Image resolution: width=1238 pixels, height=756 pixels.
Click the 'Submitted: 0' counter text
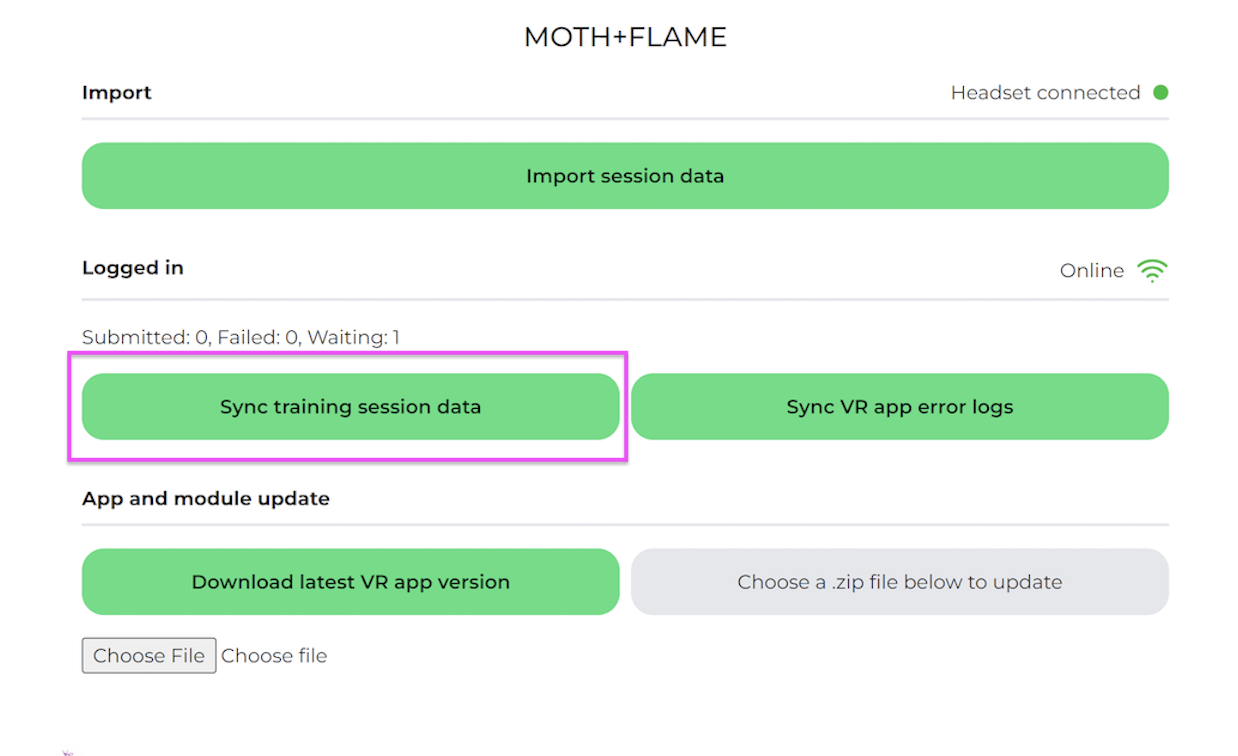(x=146, y=338)
